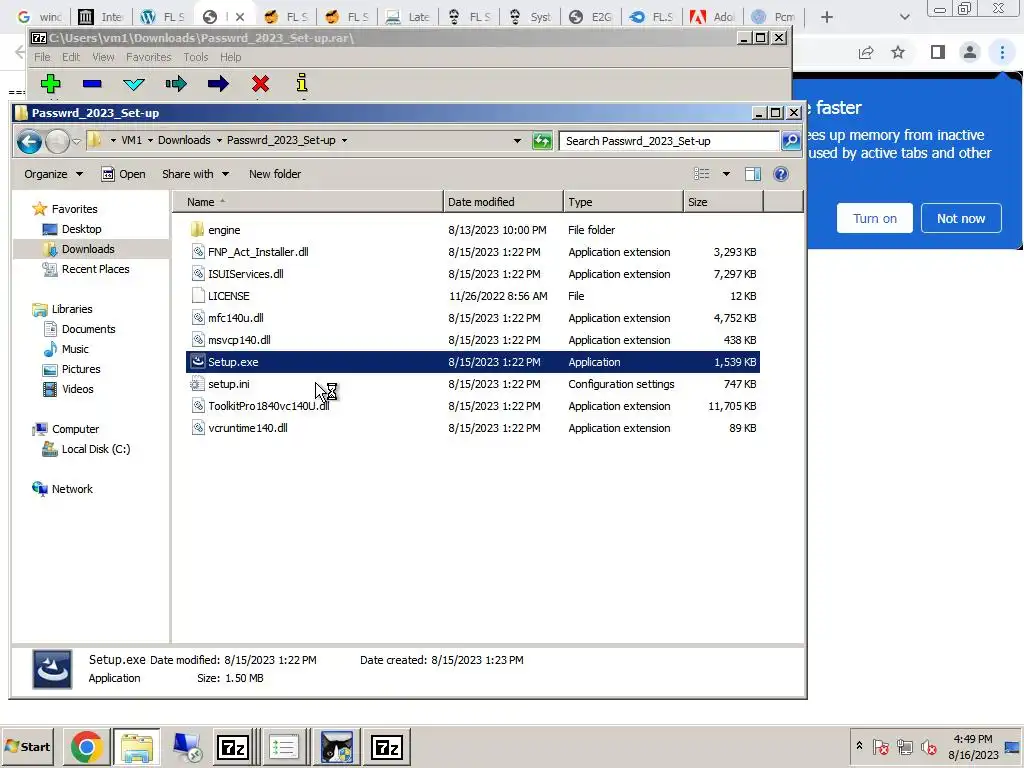Expand the Downloads breadcrumb dropdown

coord(219,140)
